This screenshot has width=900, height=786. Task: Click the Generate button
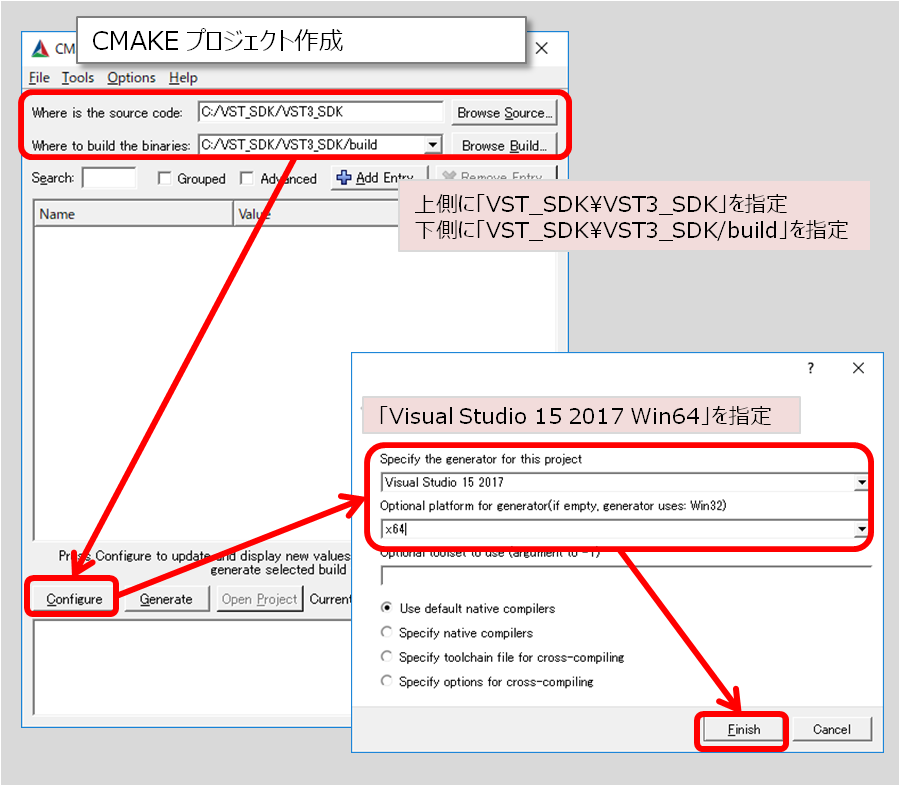click(x=166, y=599)
